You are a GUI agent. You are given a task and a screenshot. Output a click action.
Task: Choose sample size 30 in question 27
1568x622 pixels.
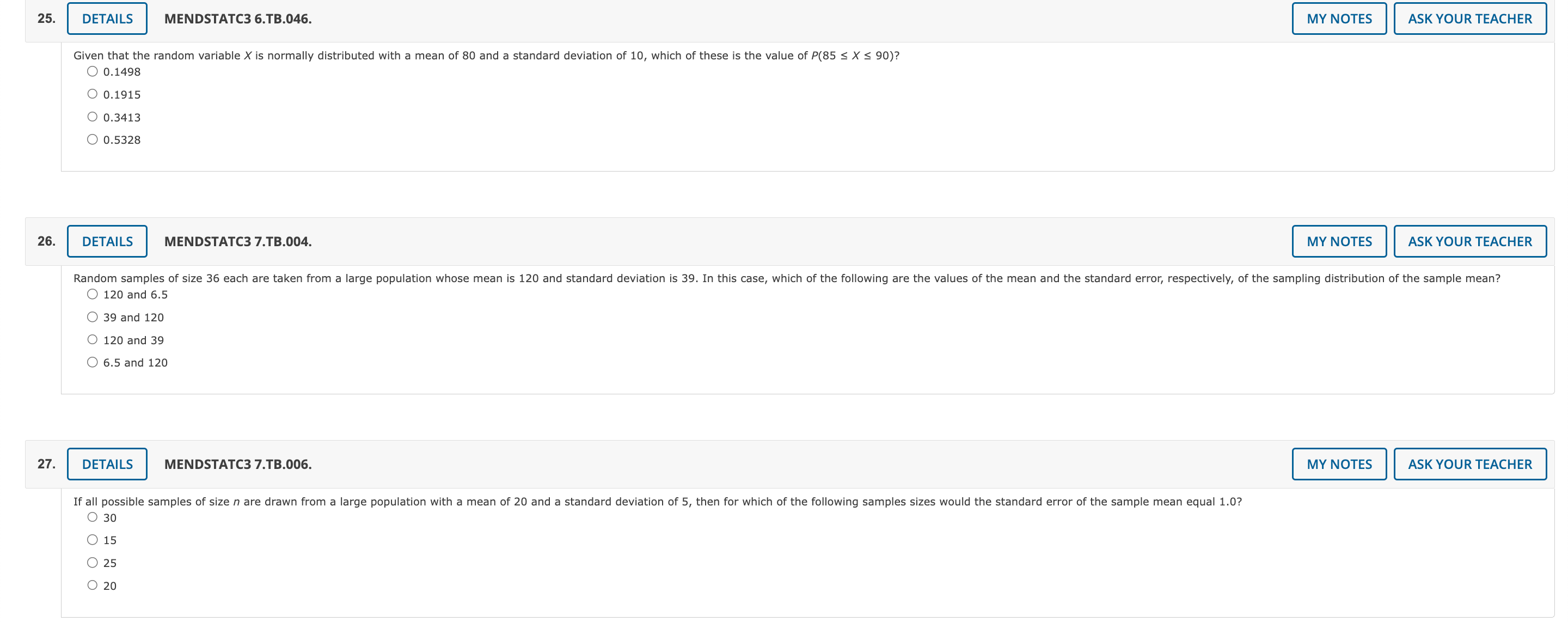(x=92, y=517)
